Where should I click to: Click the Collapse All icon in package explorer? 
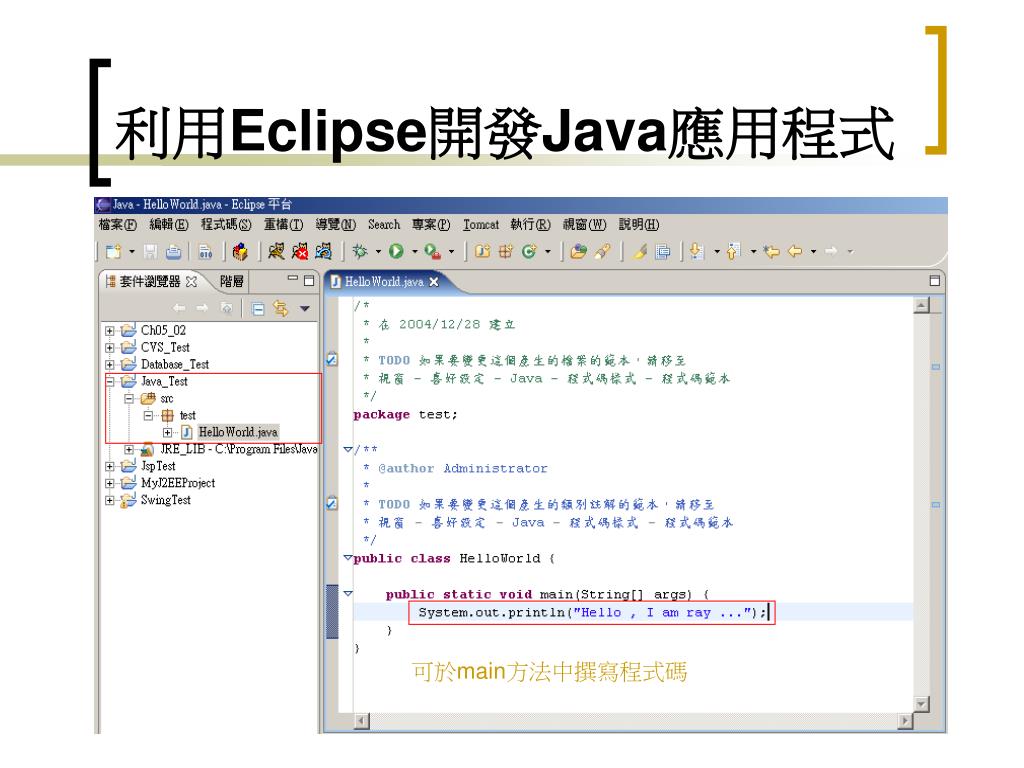[x=258, y=308]
